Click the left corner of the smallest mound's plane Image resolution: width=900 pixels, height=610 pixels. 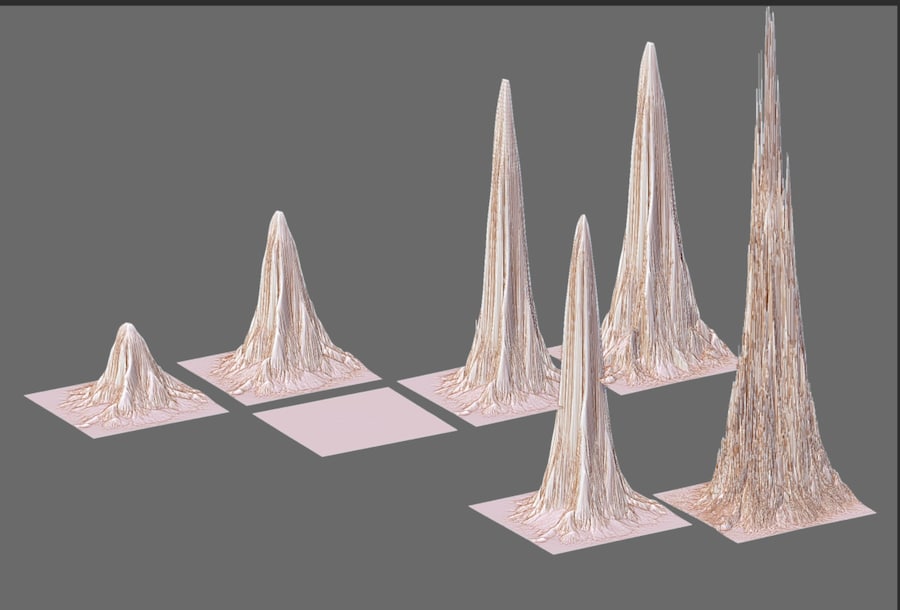[28, 397]
